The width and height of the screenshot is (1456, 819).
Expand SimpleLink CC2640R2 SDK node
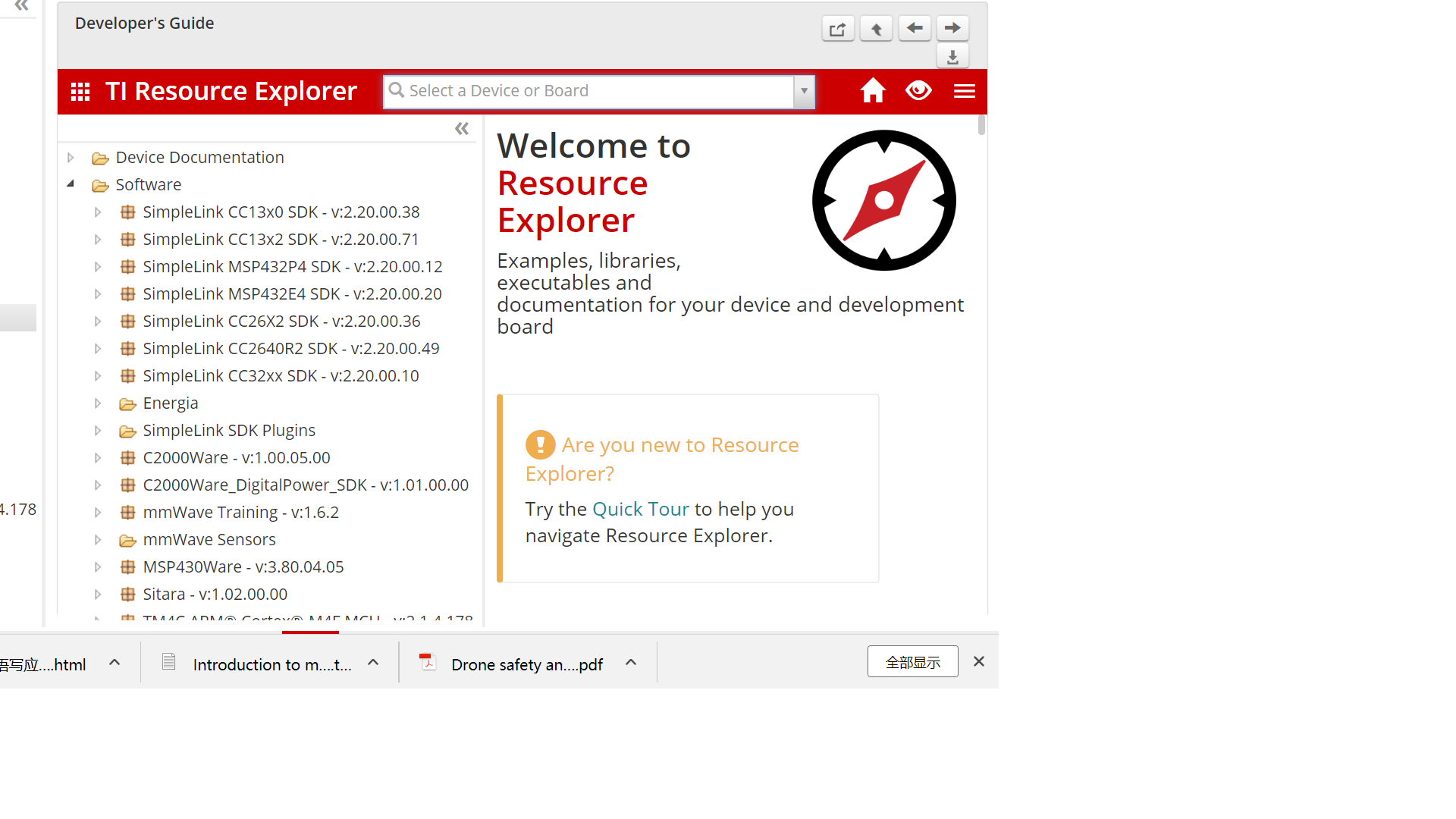coord(98,349)
